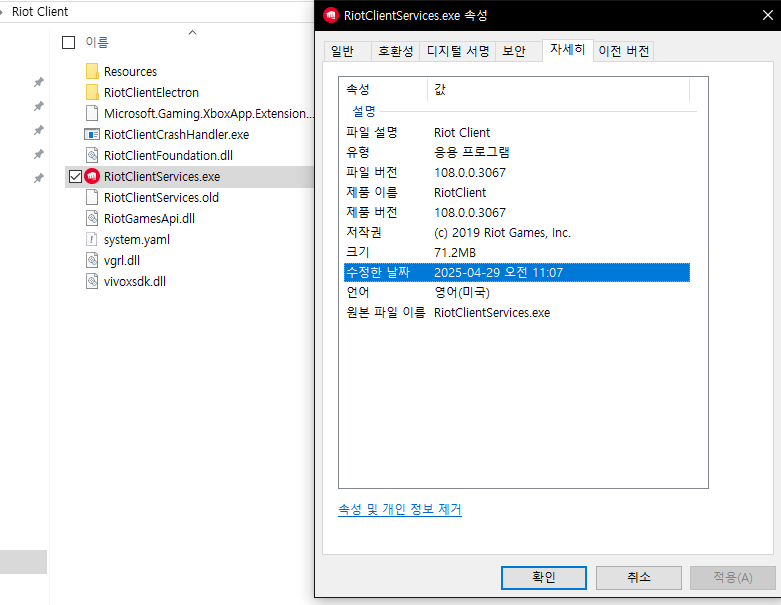Select the 자세히 tab

click(x=567, y=50)
